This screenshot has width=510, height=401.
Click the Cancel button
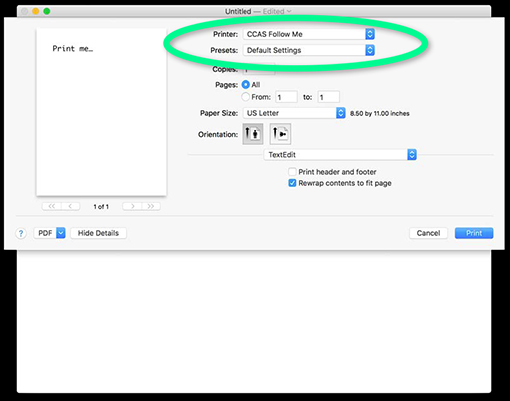pos(428,233)
